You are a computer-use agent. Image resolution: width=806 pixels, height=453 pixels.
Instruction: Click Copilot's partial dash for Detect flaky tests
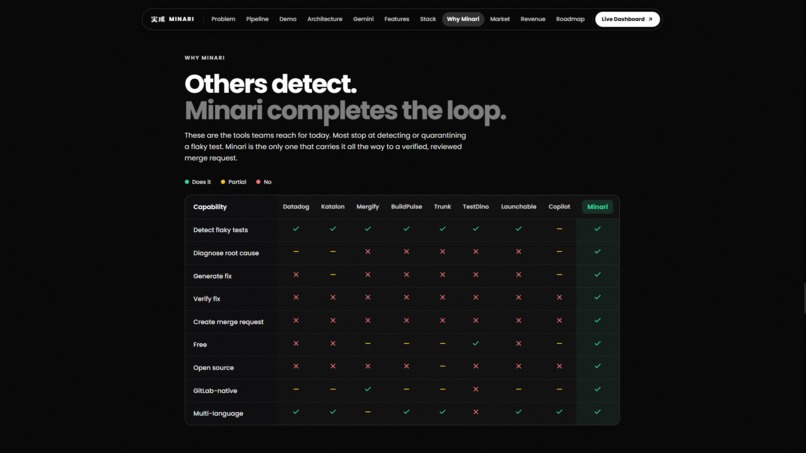click(559, 229)
